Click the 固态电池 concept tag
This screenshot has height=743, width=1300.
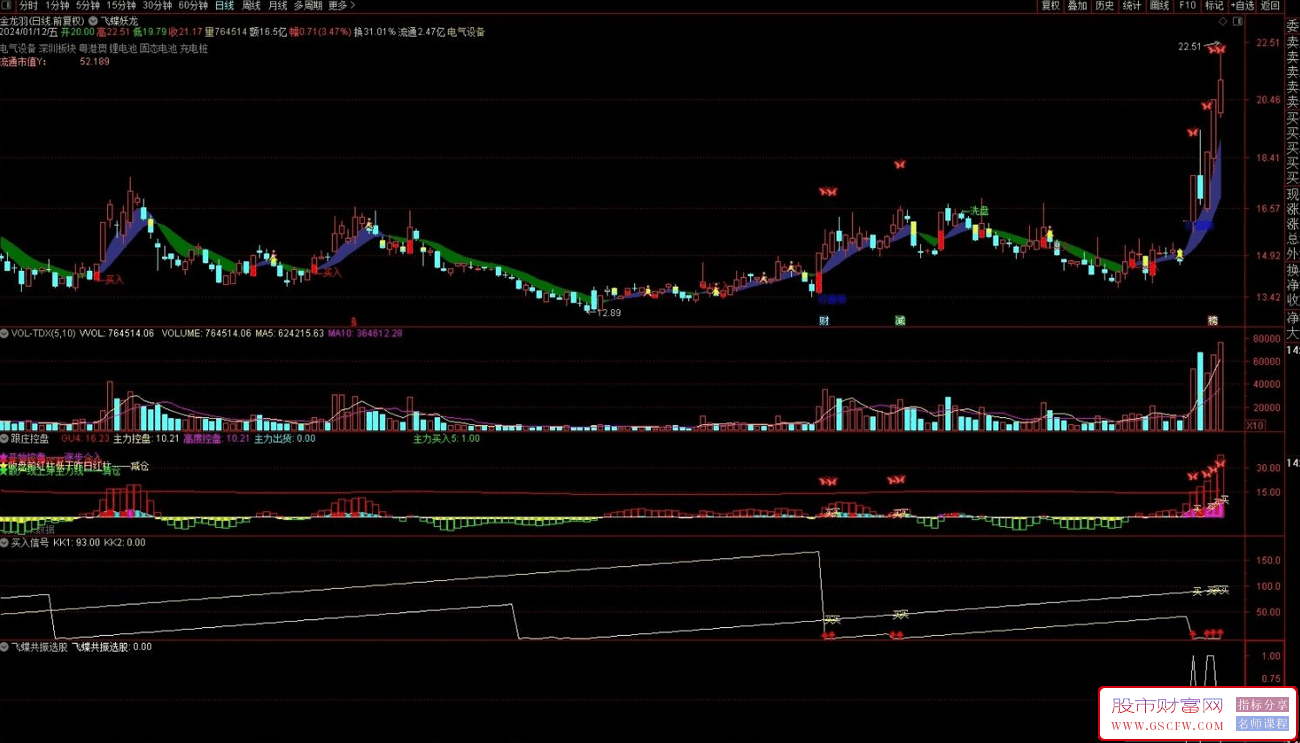[158, 47]
